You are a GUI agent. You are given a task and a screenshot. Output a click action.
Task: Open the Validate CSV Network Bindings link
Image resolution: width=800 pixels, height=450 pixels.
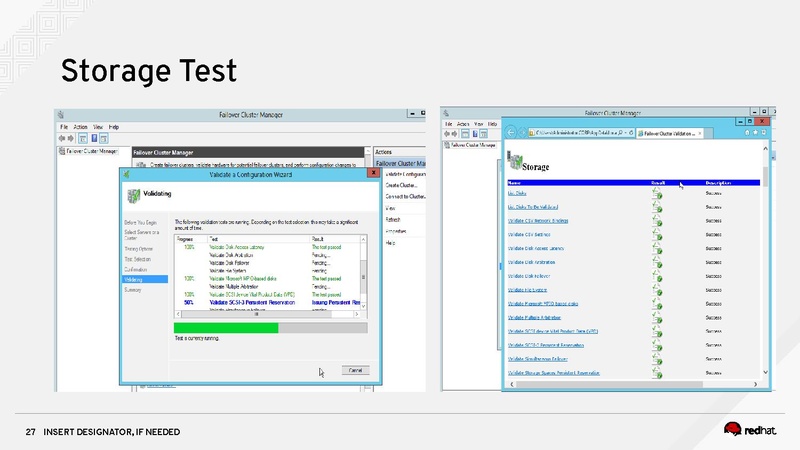pyautogui.click(x=538, y=221)
